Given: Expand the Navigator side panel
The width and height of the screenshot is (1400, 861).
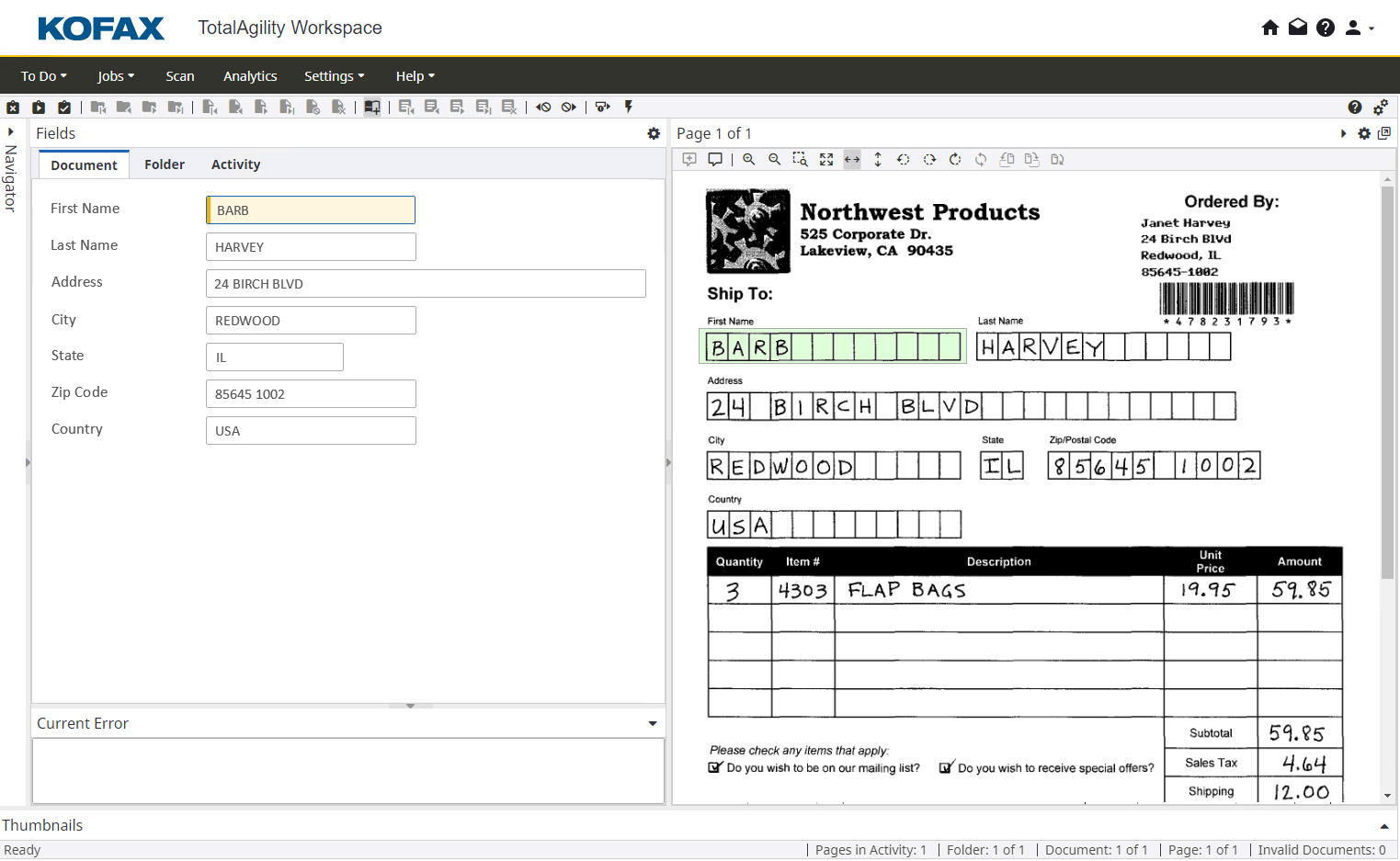Looking at the screenshot, I should click(x=11, y=132).
